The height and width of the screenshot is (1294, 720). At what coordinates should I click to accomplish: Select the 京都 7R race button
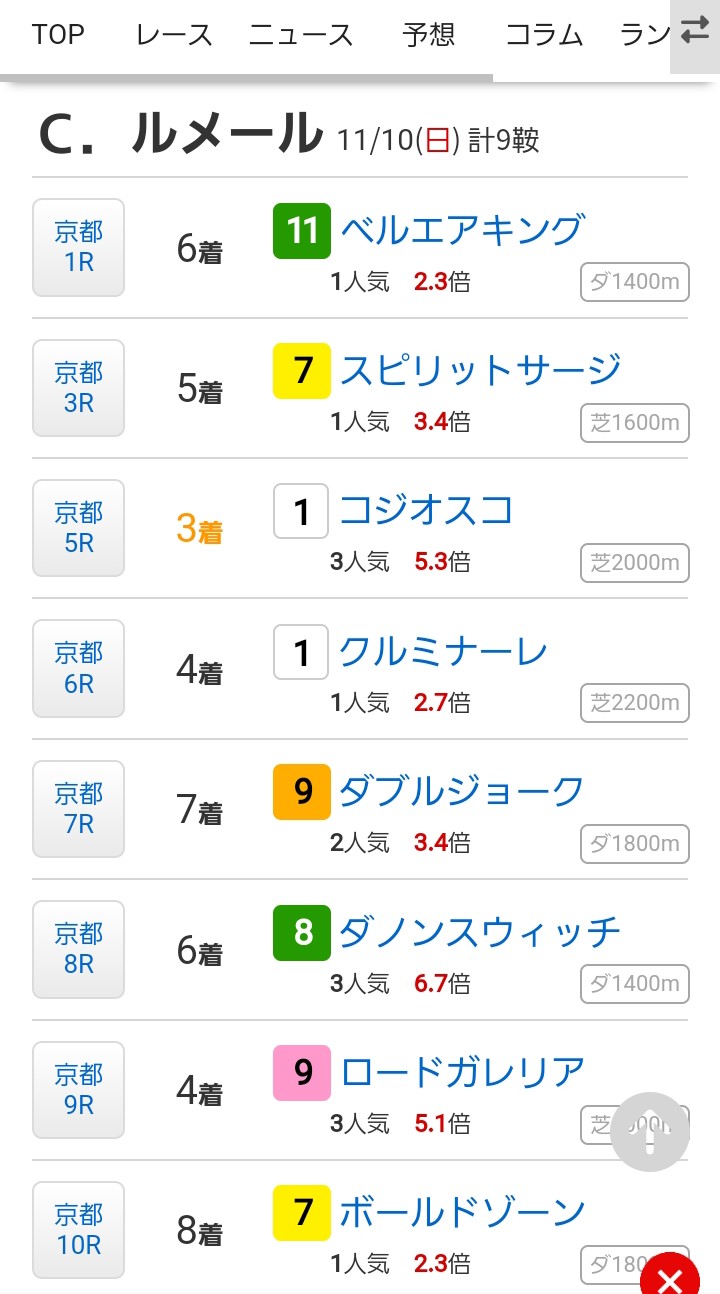click(78, 809)
